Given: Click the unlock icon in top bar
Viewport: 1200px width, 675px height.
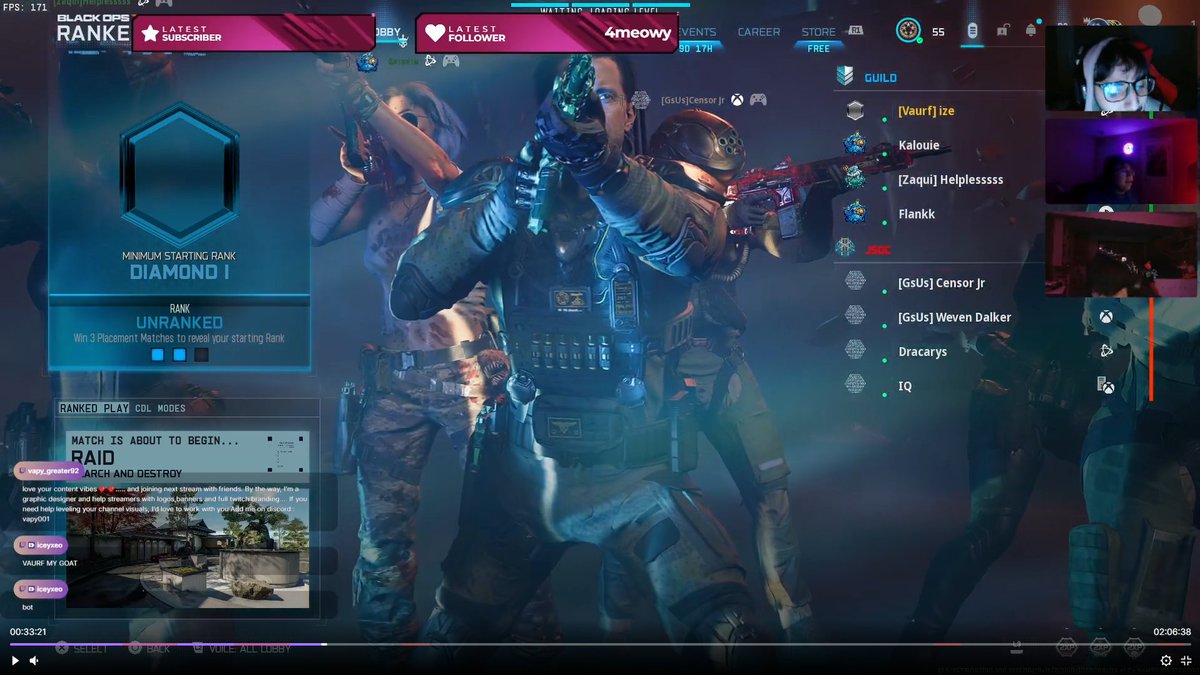Looking at the screenshot, I should [1002, 31].
